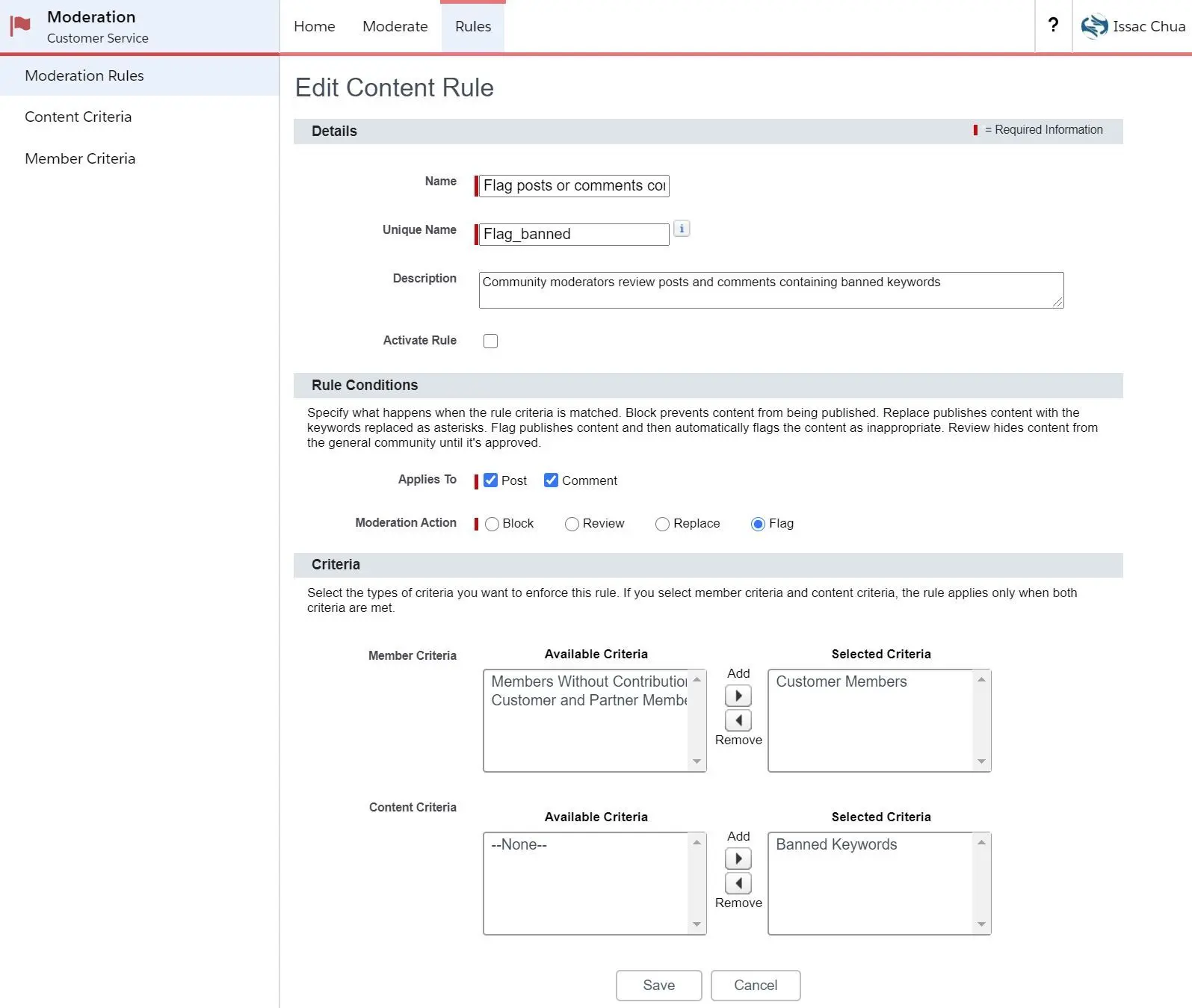Click into the Unique Name field
1192x1008 pixels.
click(x=574, y=234)
